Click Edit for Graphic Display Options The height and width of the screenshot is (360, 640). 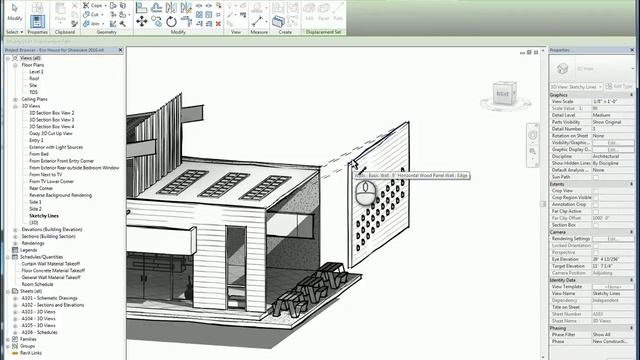click(613, 150)
